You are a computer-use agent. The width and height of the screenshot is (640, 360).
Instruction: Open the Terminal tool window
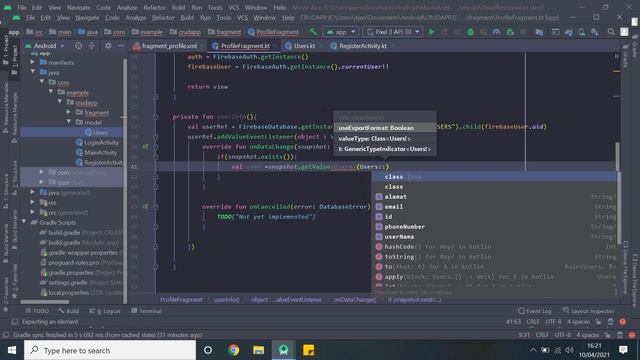(x=147, y=311)
